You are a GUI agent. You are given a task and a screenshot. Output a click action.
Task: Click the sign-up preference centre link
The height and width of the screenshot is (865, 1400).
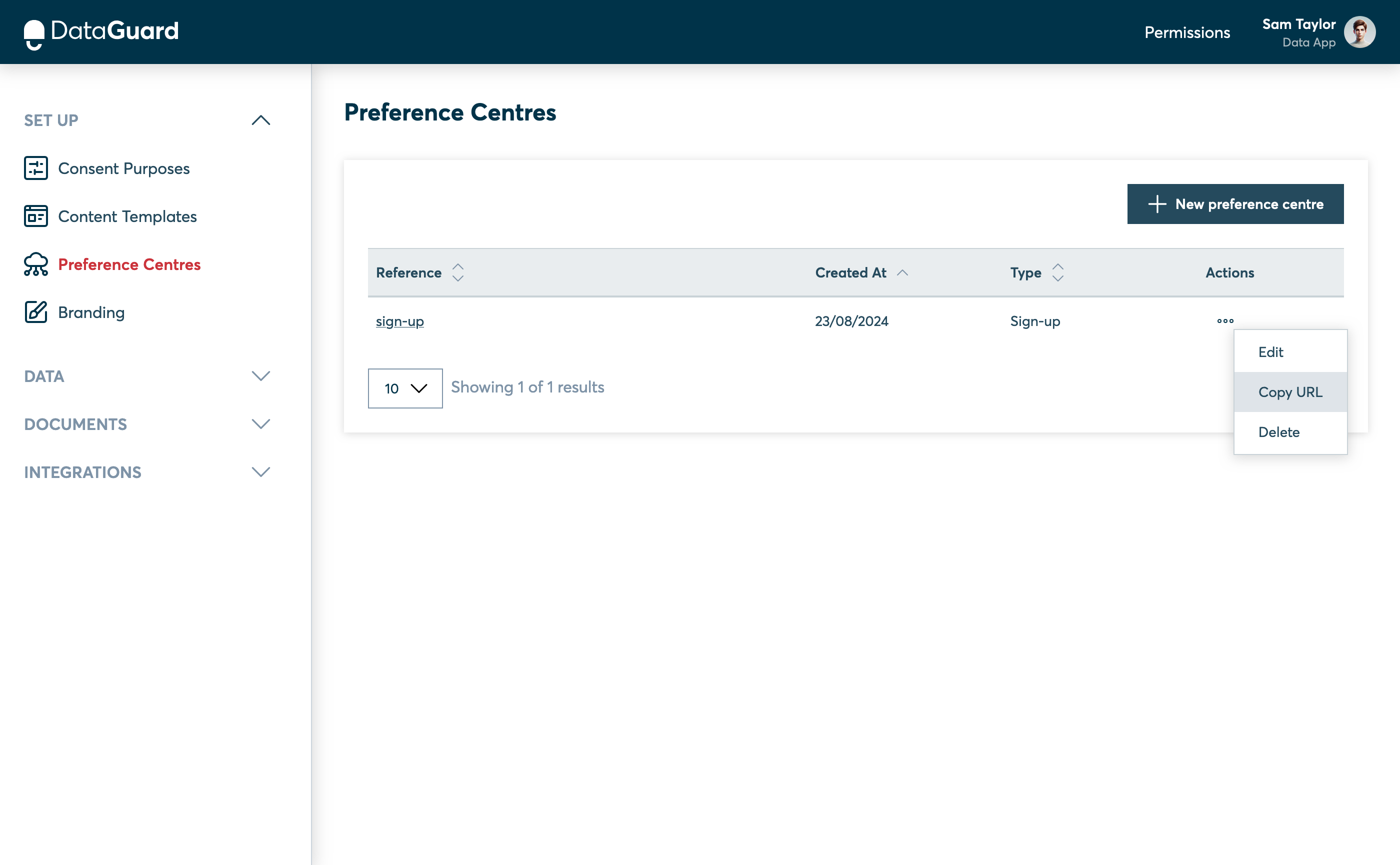[399, 321]
